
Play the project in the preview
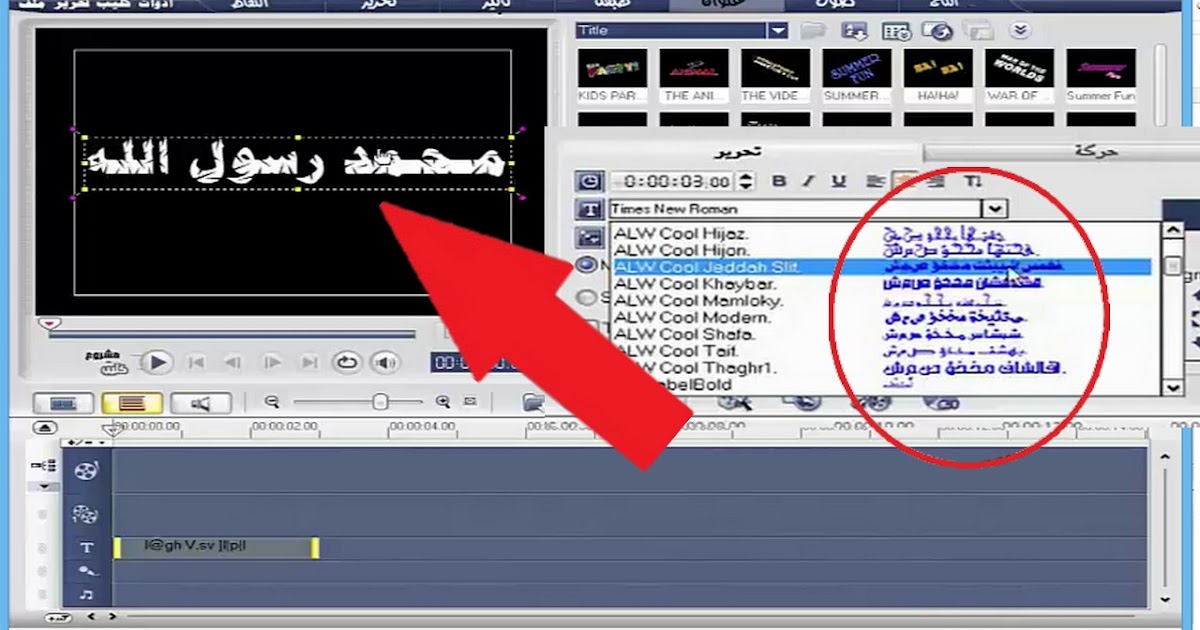(157, 362)
